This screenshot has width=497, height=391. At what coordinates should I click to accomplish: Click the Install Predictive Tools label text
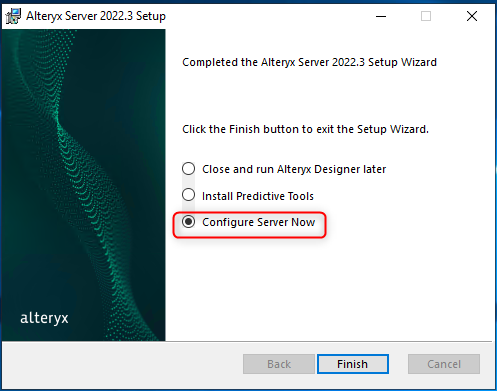(258, 196)
